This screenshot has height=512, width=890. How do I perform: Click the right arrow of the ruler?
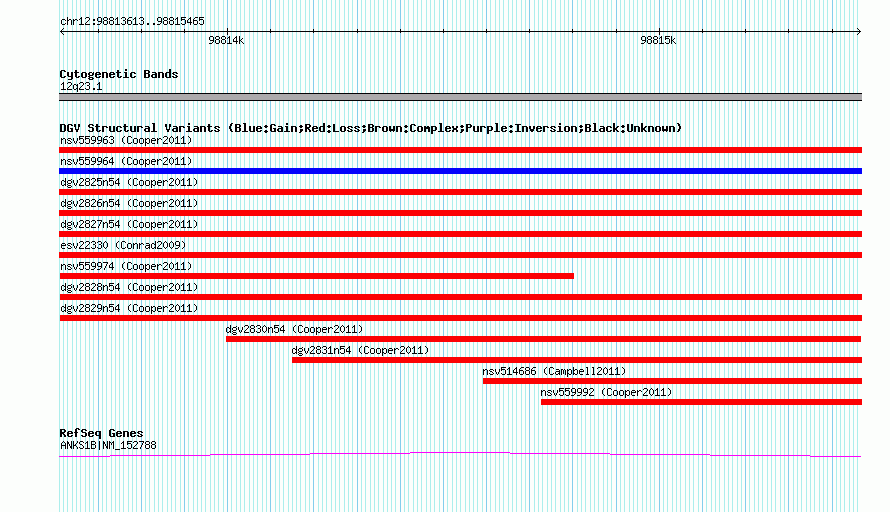859,32
